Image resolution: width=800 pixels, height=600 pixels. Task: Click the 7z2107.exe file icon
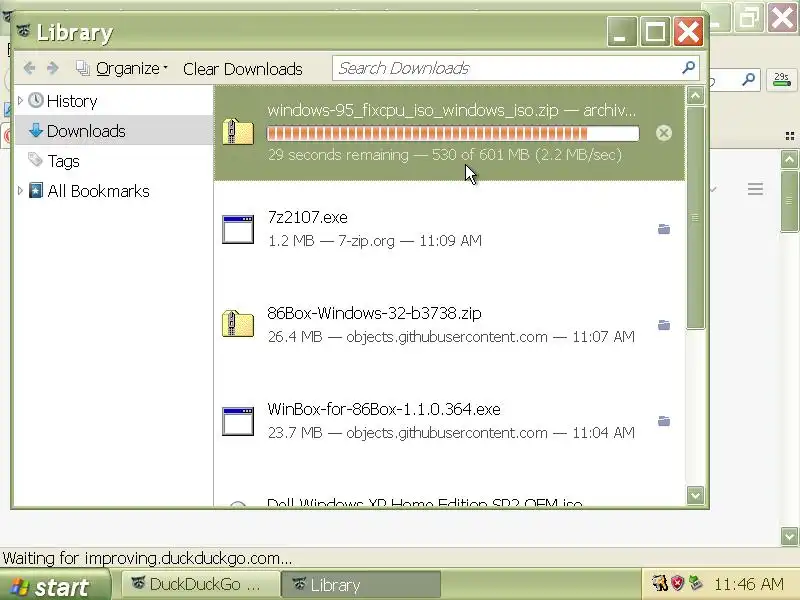pos(238,229)
